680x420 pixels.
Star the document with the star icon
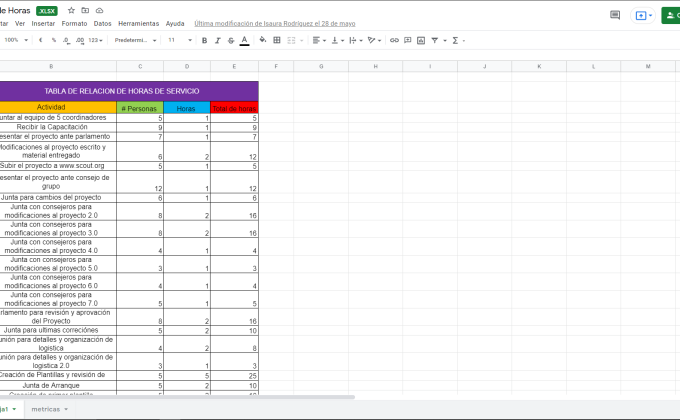pyautogui.click(x=71, y=10)
